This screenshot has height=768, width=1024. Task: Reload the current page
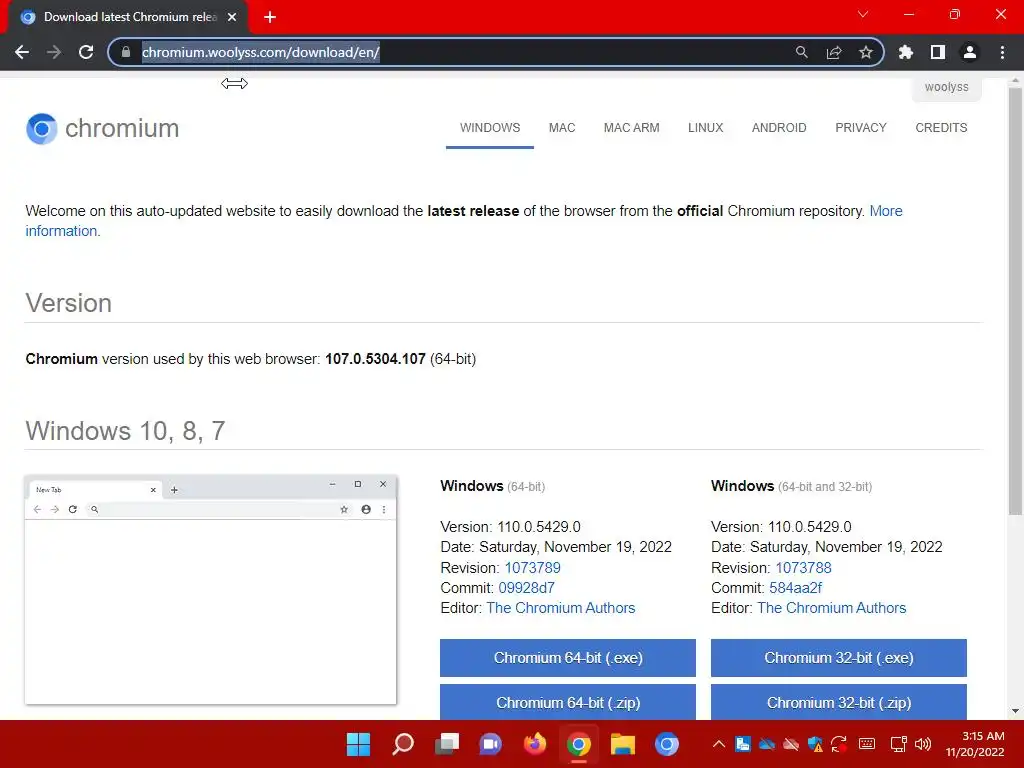86,52
